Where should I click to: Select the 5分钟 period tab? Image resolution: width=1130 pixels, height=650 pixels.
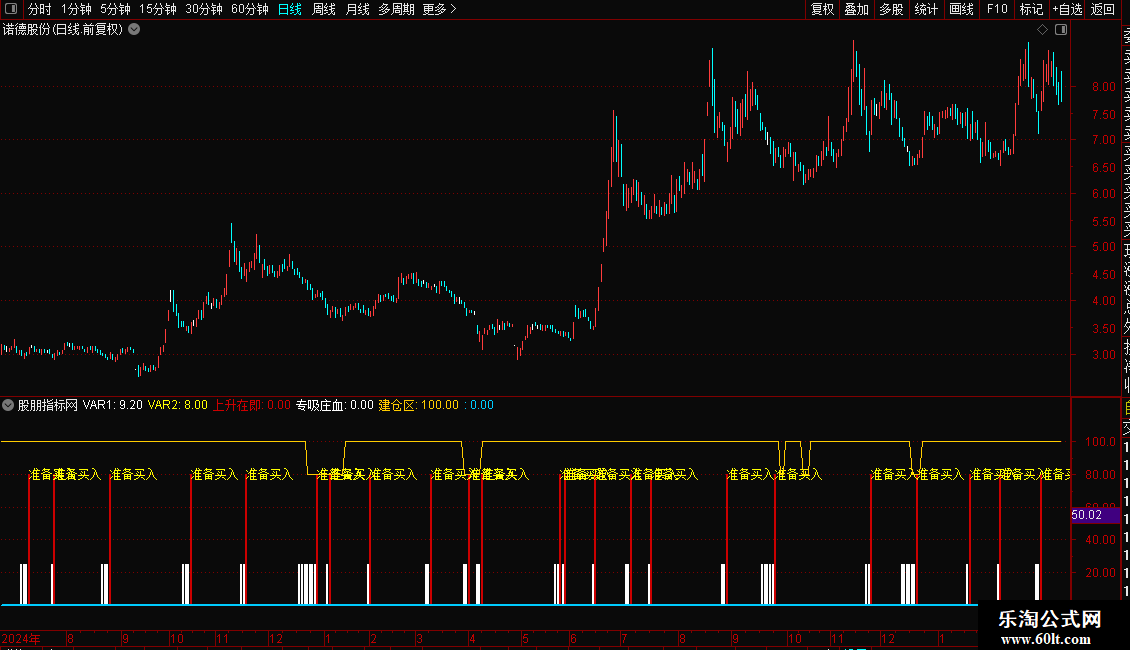pyautogui.click(x=115, y=9)
